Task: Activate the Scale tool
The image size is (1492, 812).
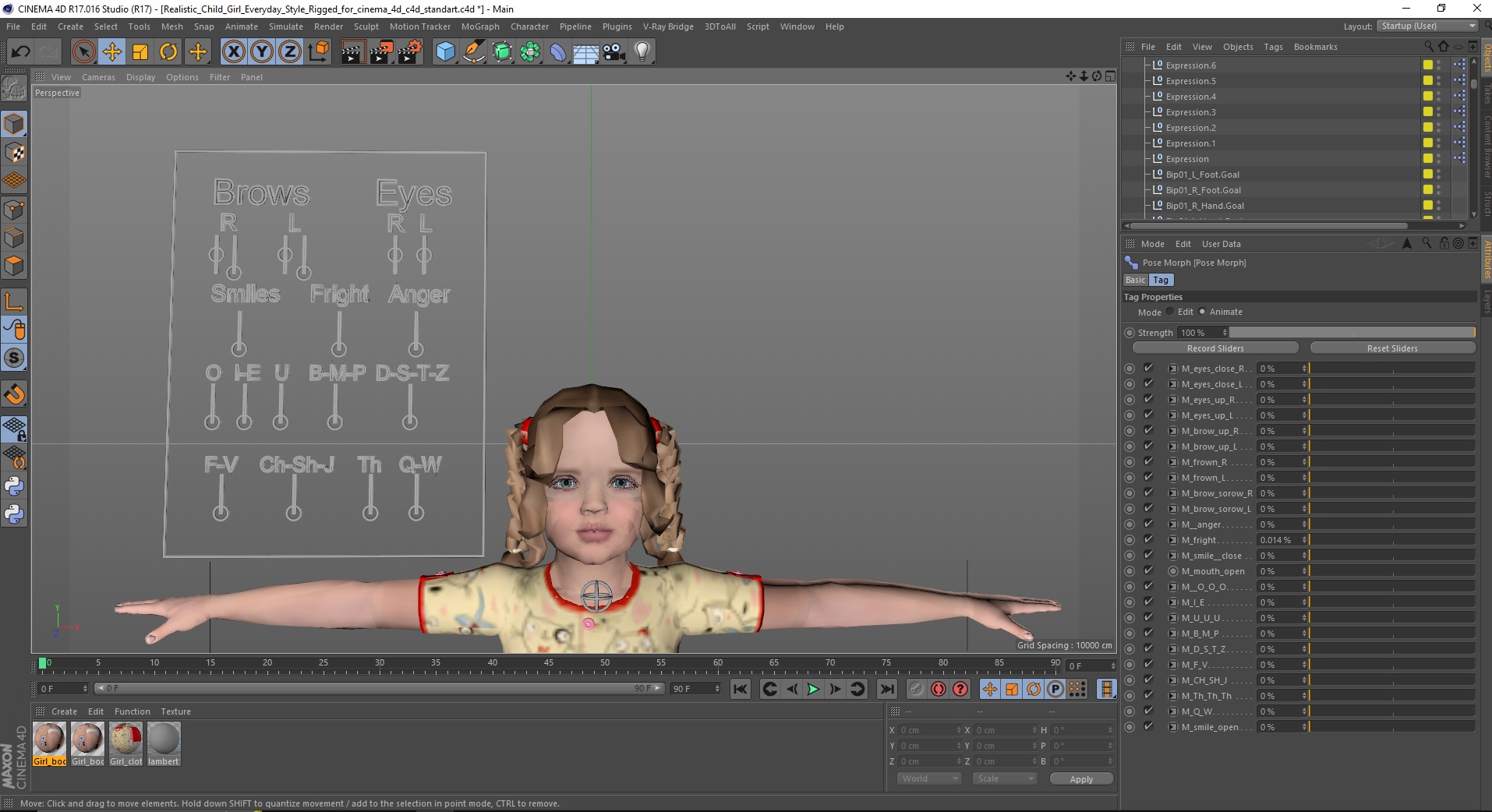Action: pyautogui.click(x=140, y=52)
